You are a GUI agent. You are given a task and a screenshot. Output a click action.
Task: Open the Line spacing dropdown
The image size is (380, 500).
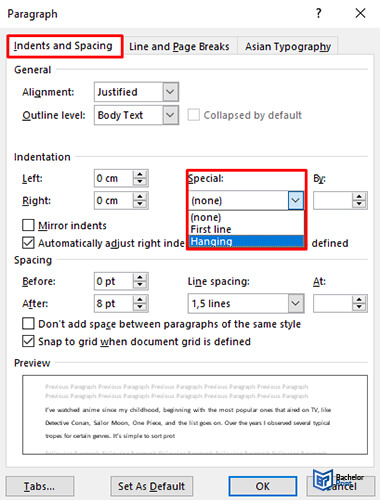point(296,303)
